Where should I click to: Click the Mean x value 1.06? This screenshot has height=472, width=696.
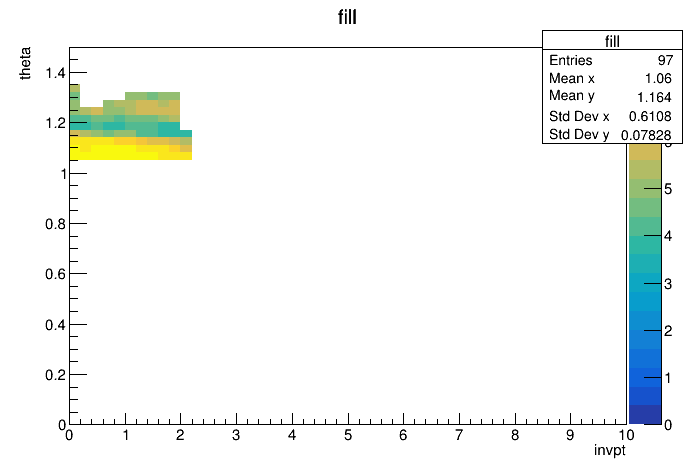tap(658, 78)
